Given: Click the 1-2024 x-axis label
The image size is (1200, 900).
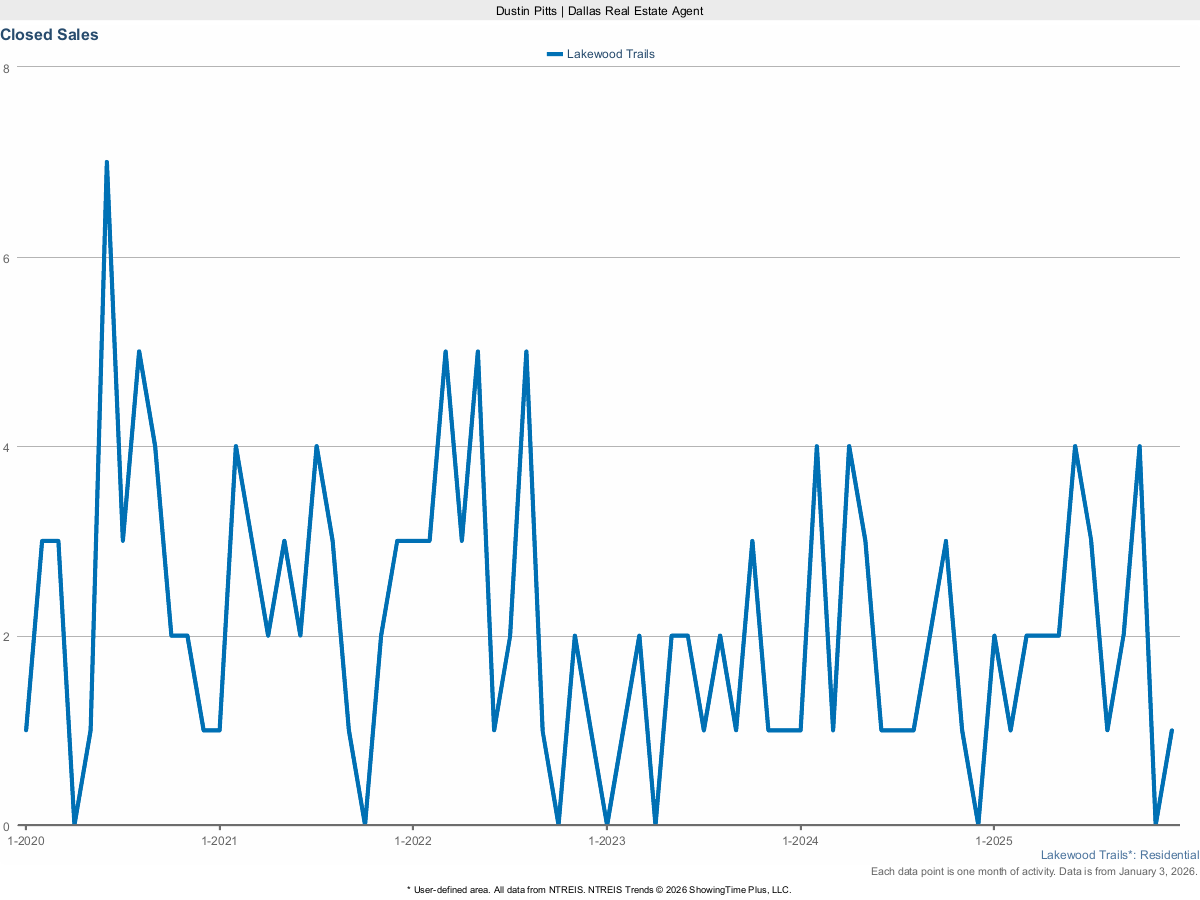Looking at the screenshot, I should [x=800, y=840].
